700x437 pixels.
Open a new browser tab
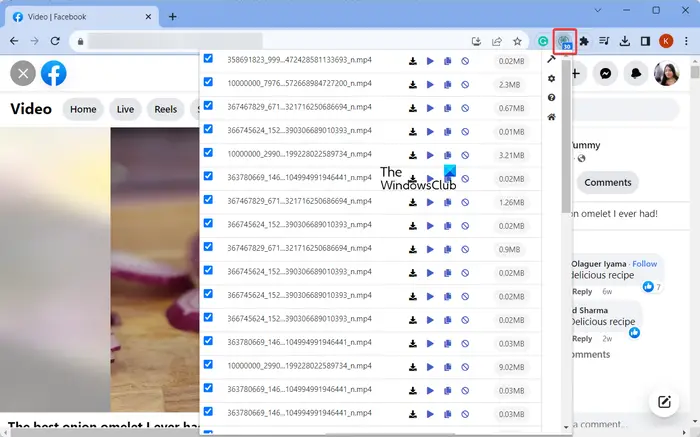pyautogui.click(x=172, y=17)
